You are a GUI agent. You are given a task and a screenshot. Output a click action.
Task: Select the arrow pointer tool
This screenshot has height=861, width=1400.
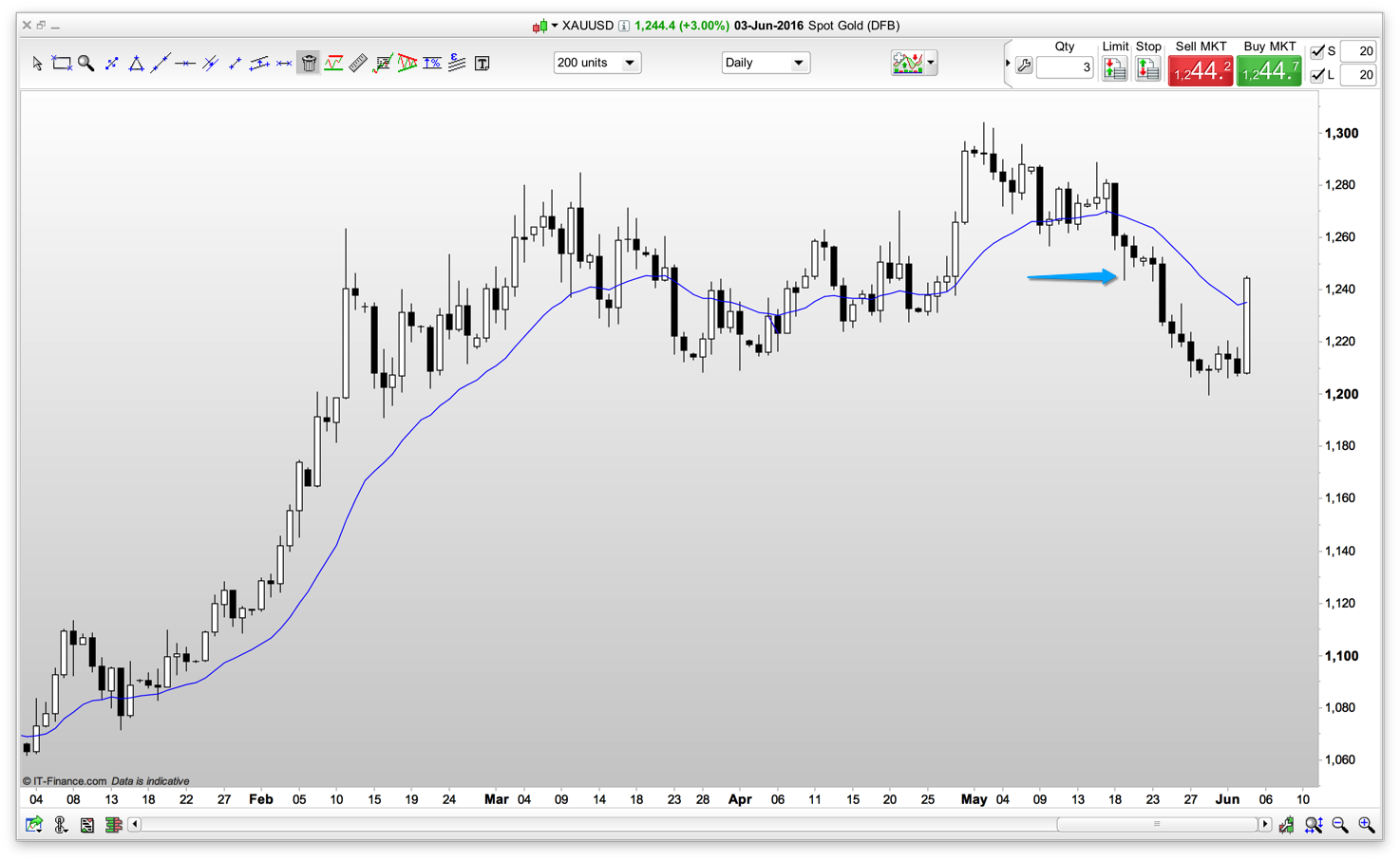click(37, 64)
